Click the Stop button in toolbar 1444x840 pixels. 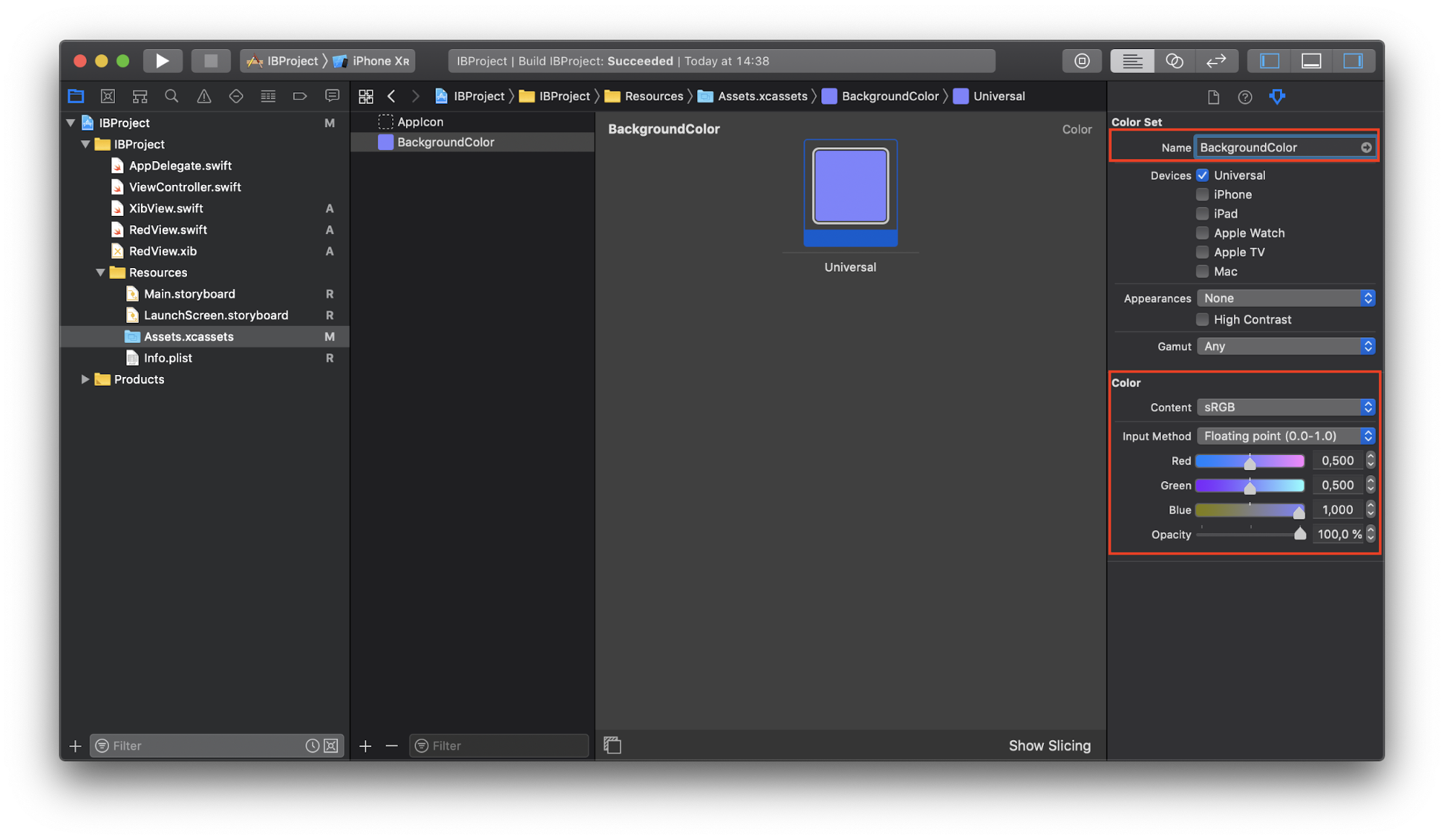pos(210,61)
